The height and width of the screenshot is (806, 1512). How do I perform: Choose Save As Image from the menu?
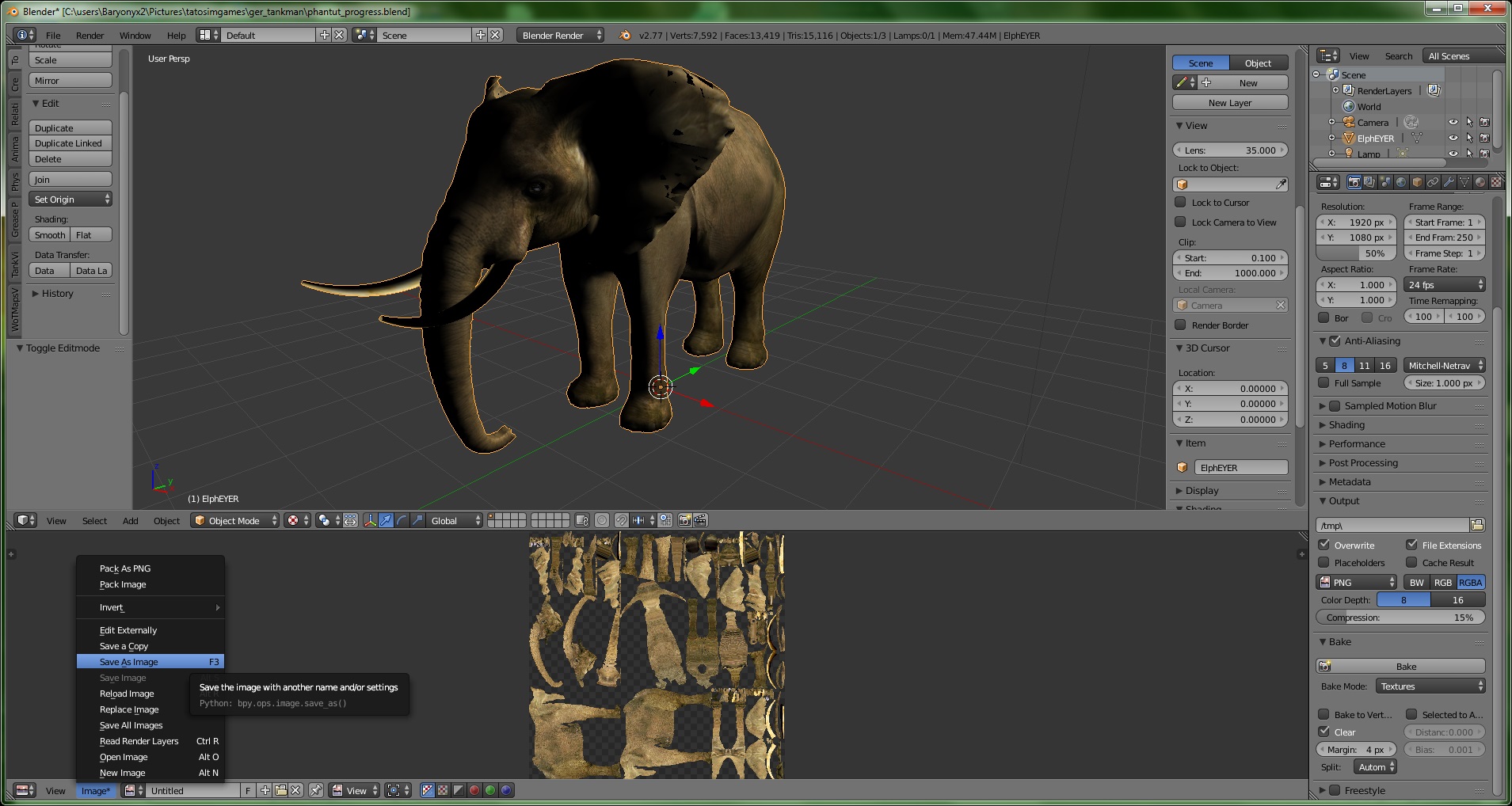tap(129, 662)
